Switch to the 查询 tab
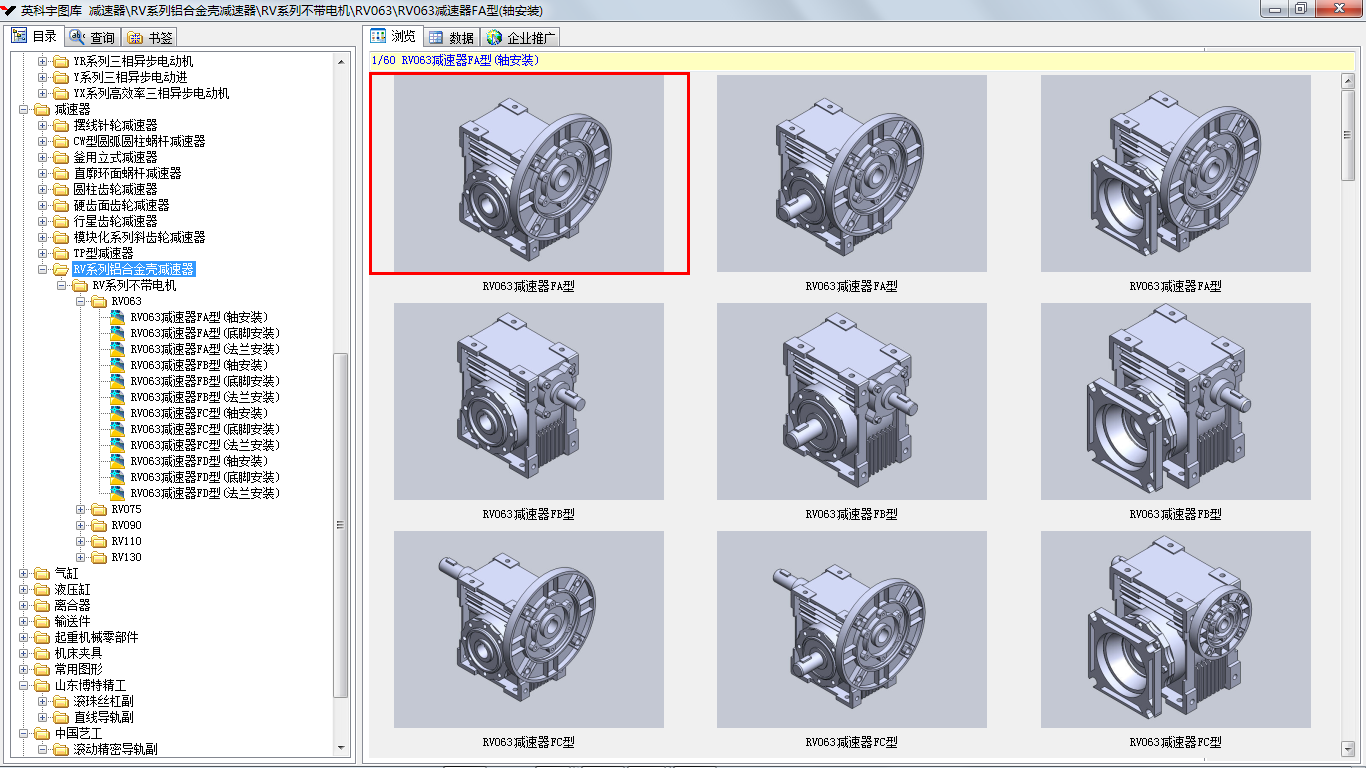1366x768 pixels. [92, 37]
